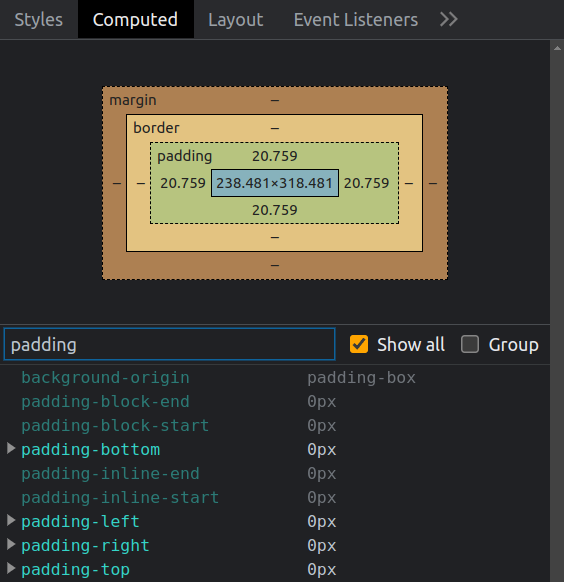The width and height of the screenshot is (564, 582).
Task: Expand the padding-top property
Action: tap(11, 568)
